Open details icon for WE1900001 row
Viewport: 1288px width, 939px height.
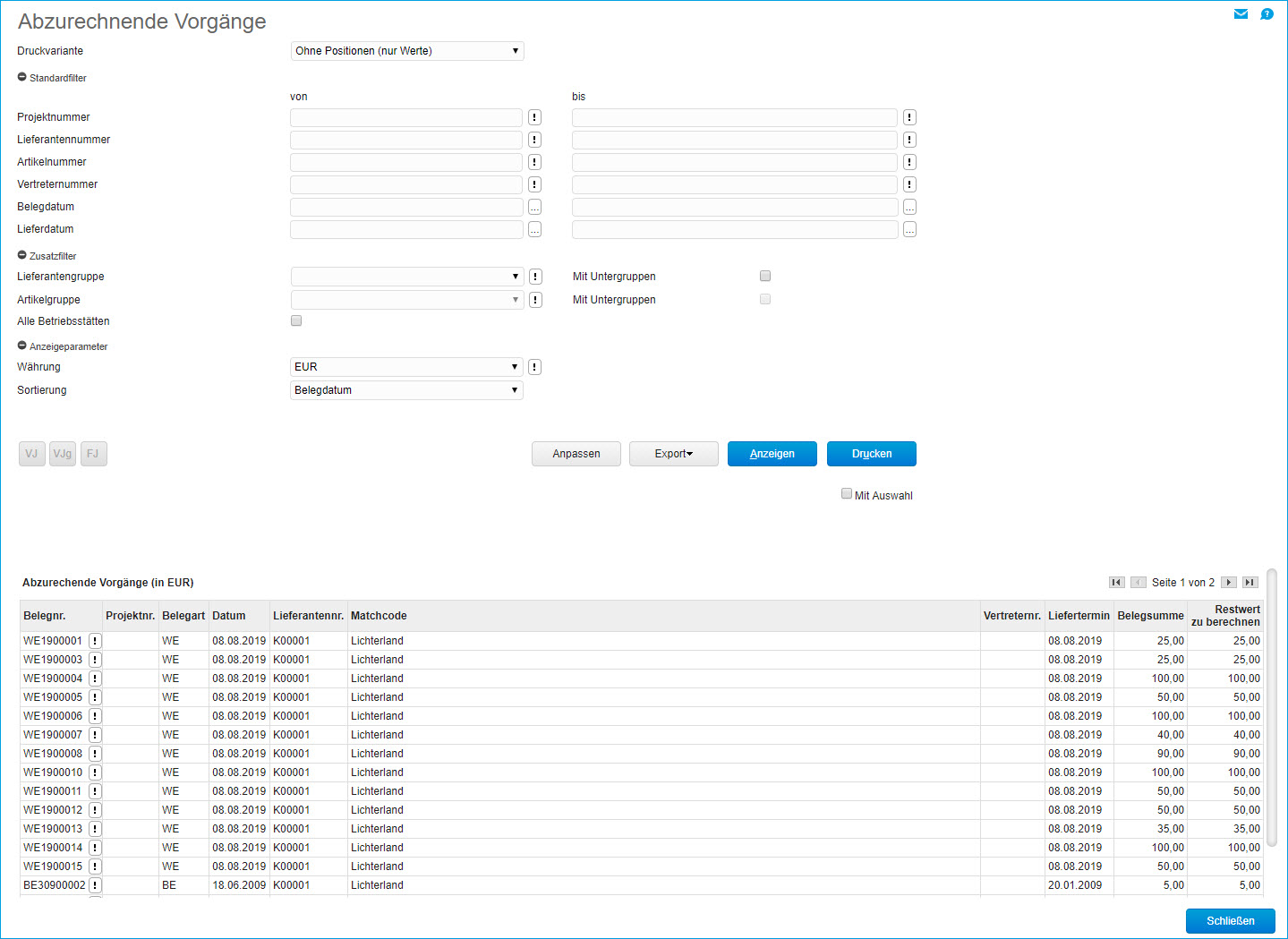(x=95, y=641)
